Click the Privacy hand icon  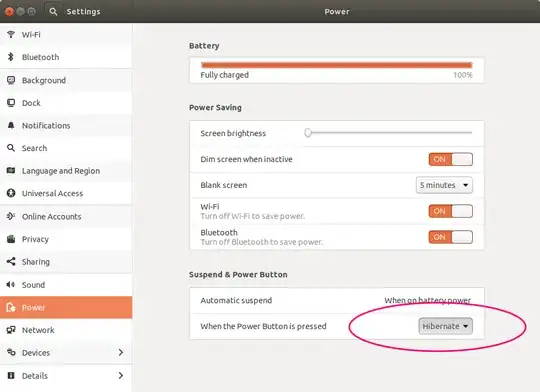point(11,239)
